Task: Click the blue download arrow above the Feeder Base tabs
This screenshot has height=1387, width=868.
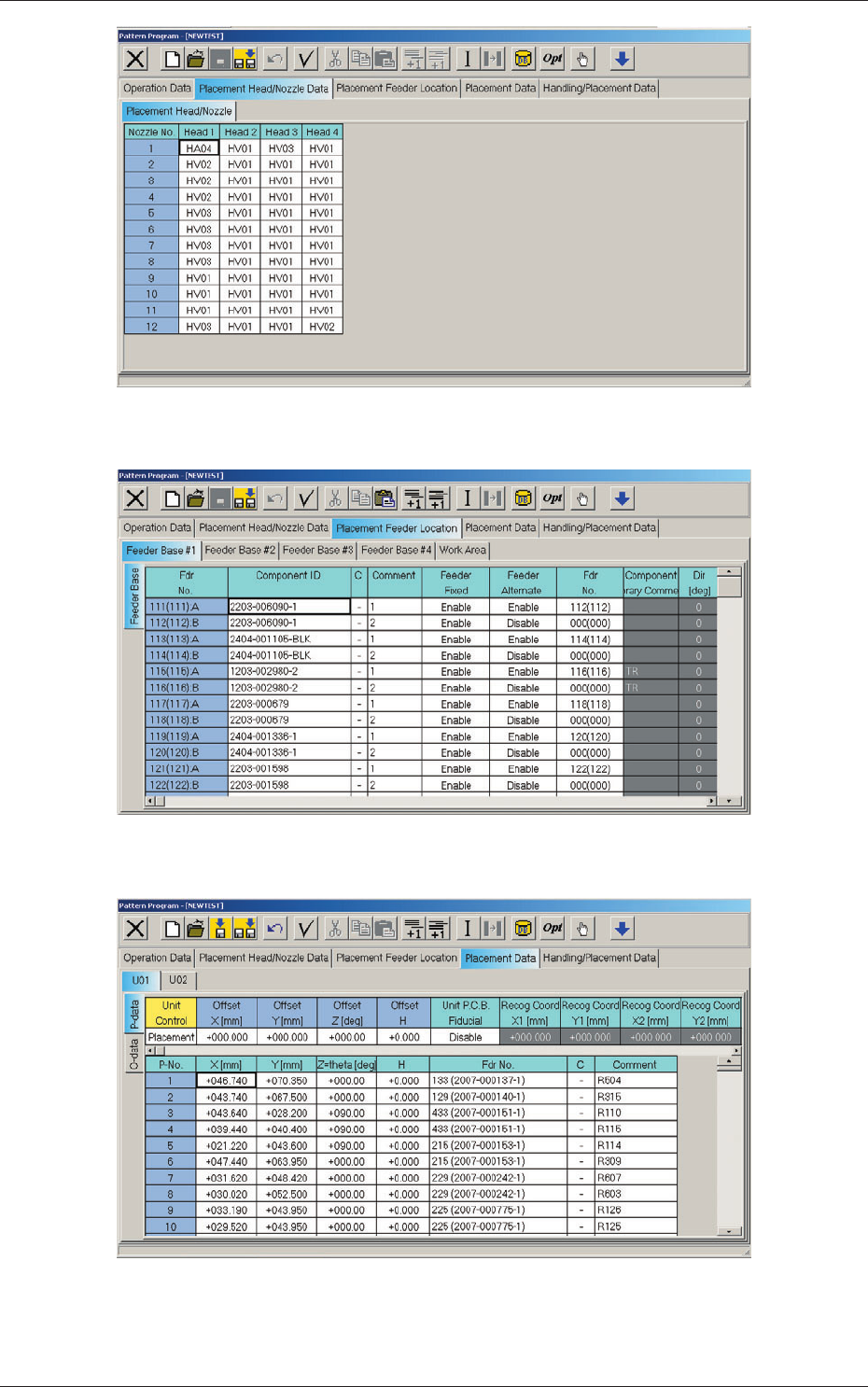Action: tap(622, 498)
